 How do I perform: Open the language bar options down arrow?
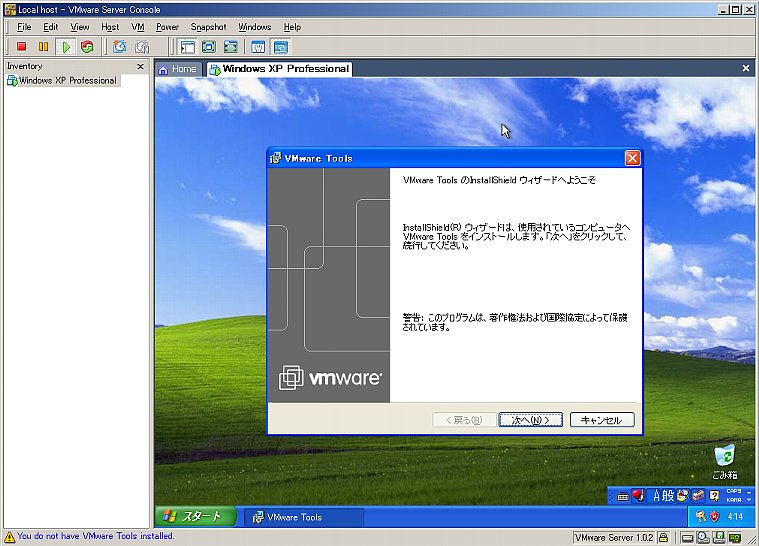[749, 500]
